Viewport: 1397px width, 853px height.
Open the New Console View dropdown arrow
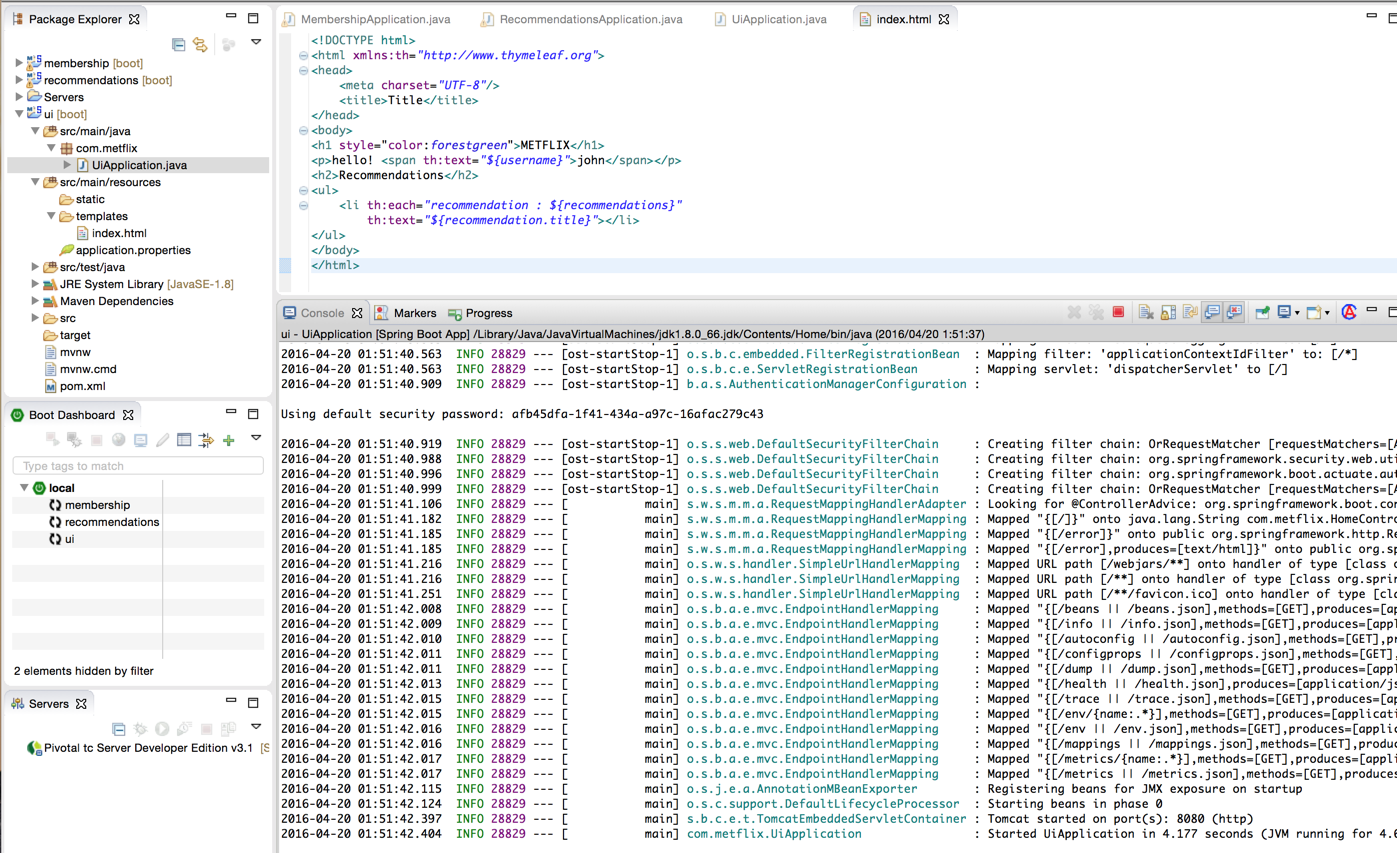coord(1327,313)
